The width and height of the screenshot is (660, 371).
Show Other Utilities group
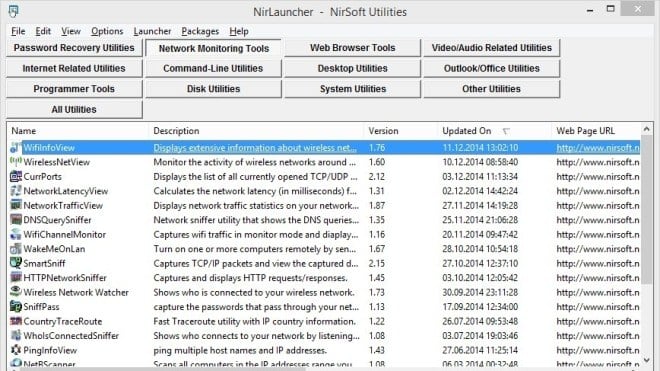pyautogui.click(x=491, y=89)
